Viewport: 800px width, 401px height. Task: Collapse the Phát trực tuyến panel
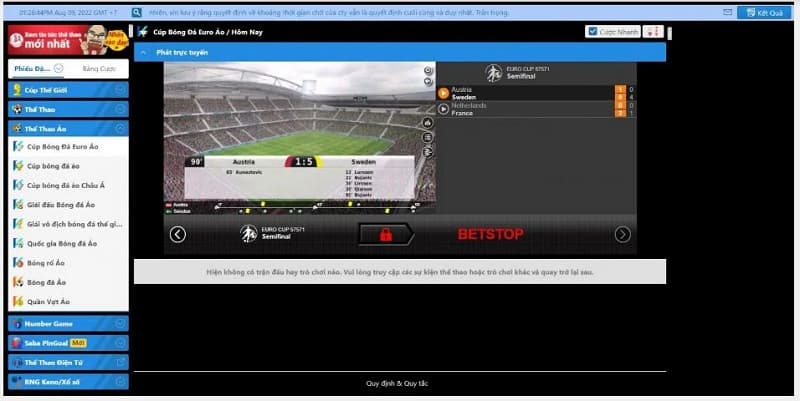point(144,52)
